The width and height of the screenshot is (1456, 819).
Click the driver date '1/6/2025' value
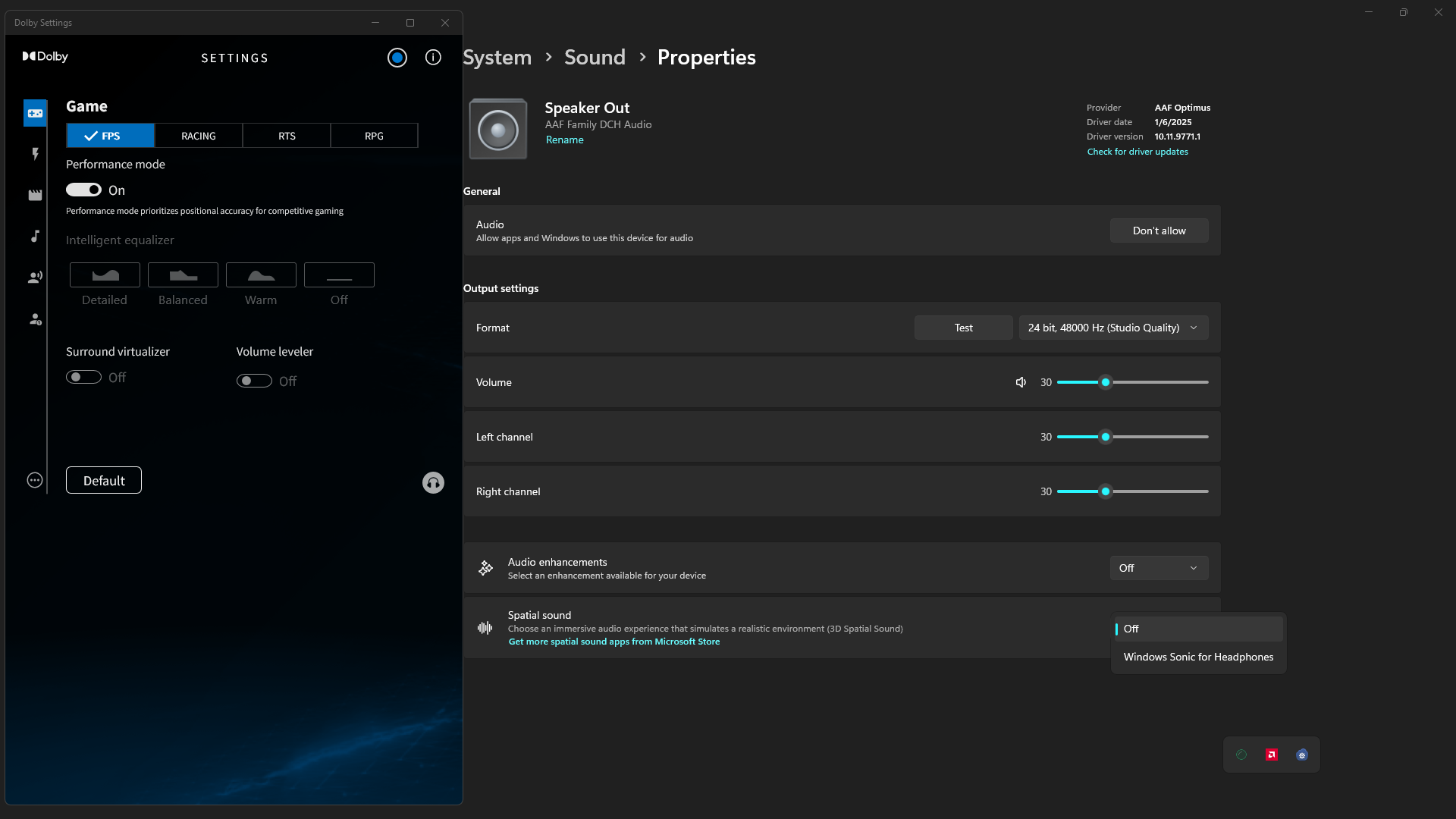[1173, 122]
